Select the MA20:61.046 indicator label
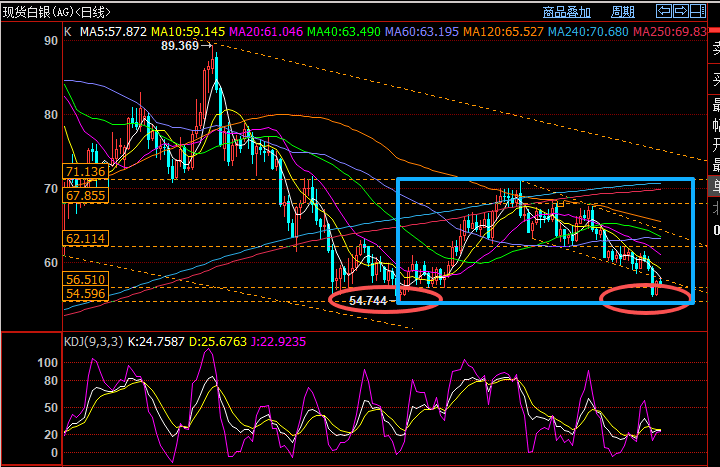This screenshot has height=467, width=720. point(266,32)
